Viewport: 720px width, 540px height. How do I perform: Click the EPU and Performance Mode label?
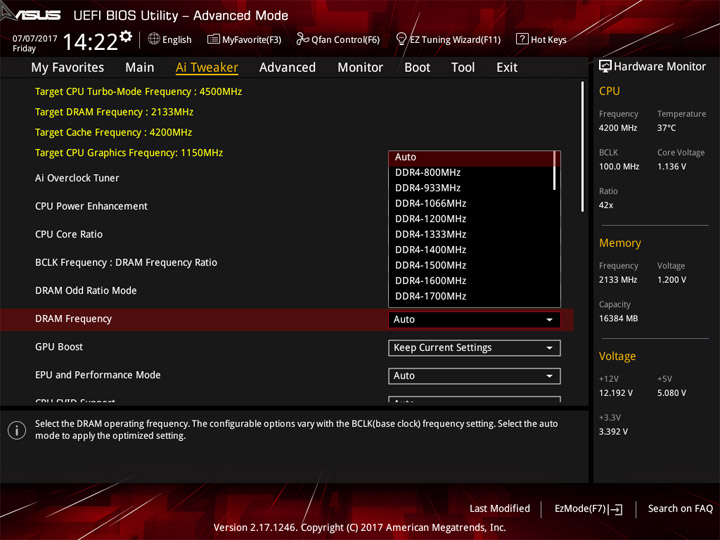pyautogui.click(x=97, y=375)
